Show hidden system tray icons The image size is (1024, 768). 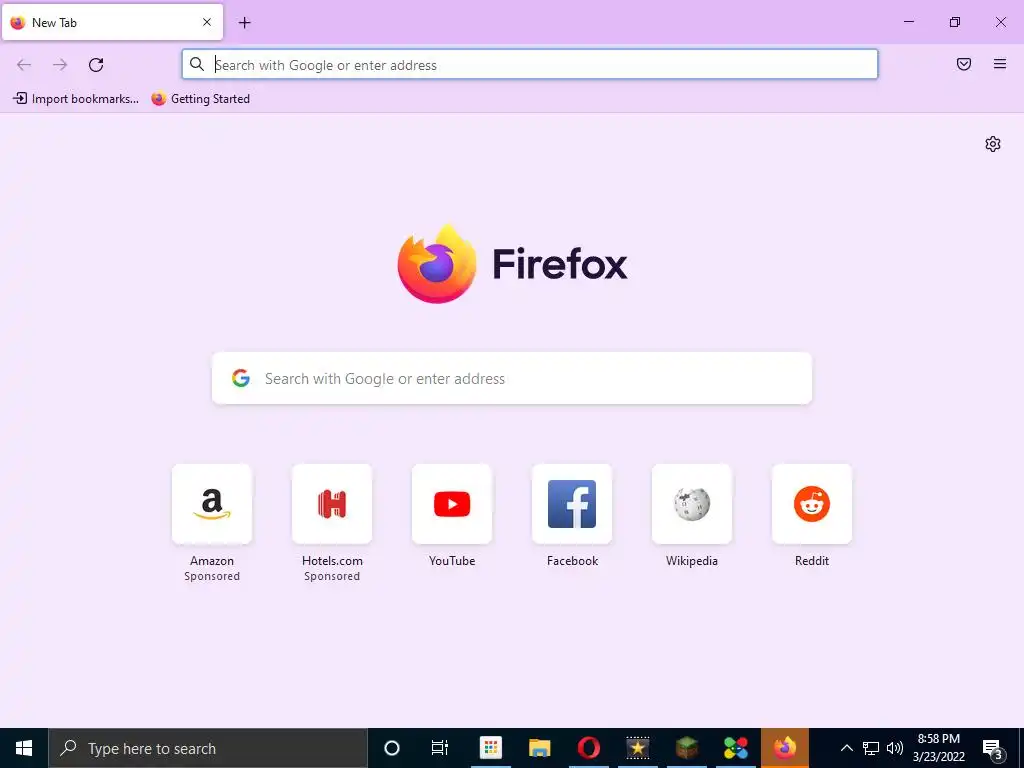[846, 748]
